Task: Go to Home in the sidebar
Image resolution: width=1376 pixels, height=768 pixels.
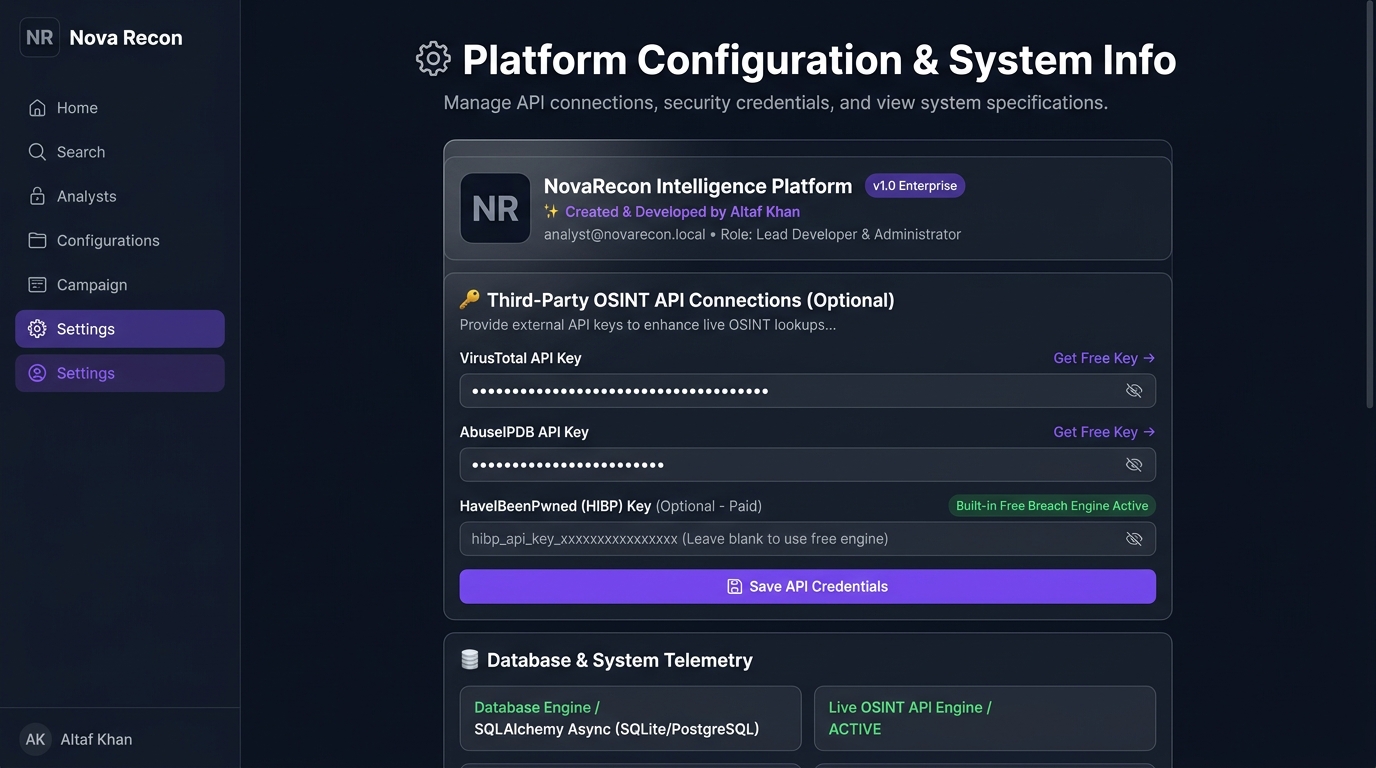Action: point(120,108)
